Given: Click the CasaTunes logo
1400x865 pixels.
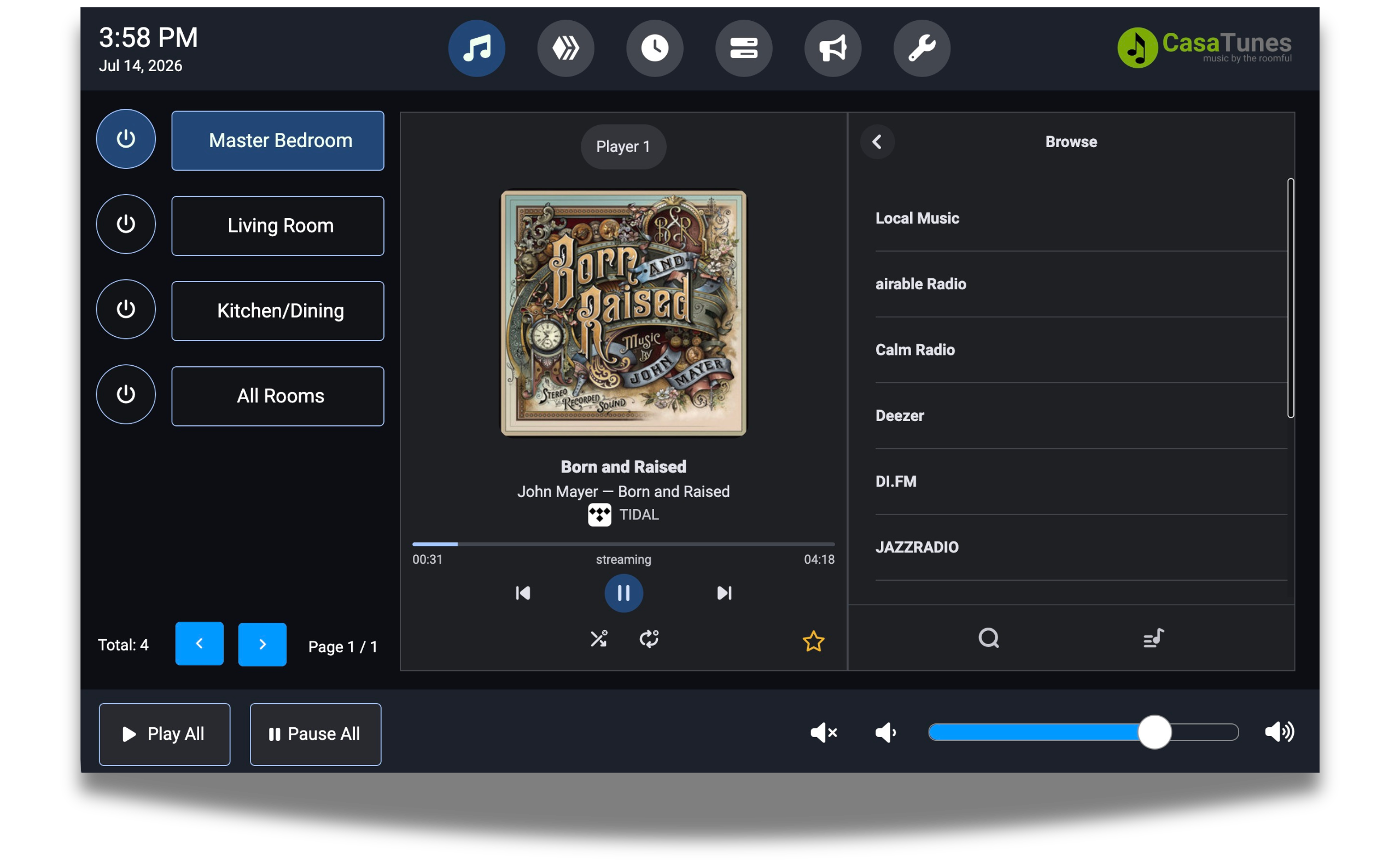Looking at the screenshot, I should point(1204,48).
